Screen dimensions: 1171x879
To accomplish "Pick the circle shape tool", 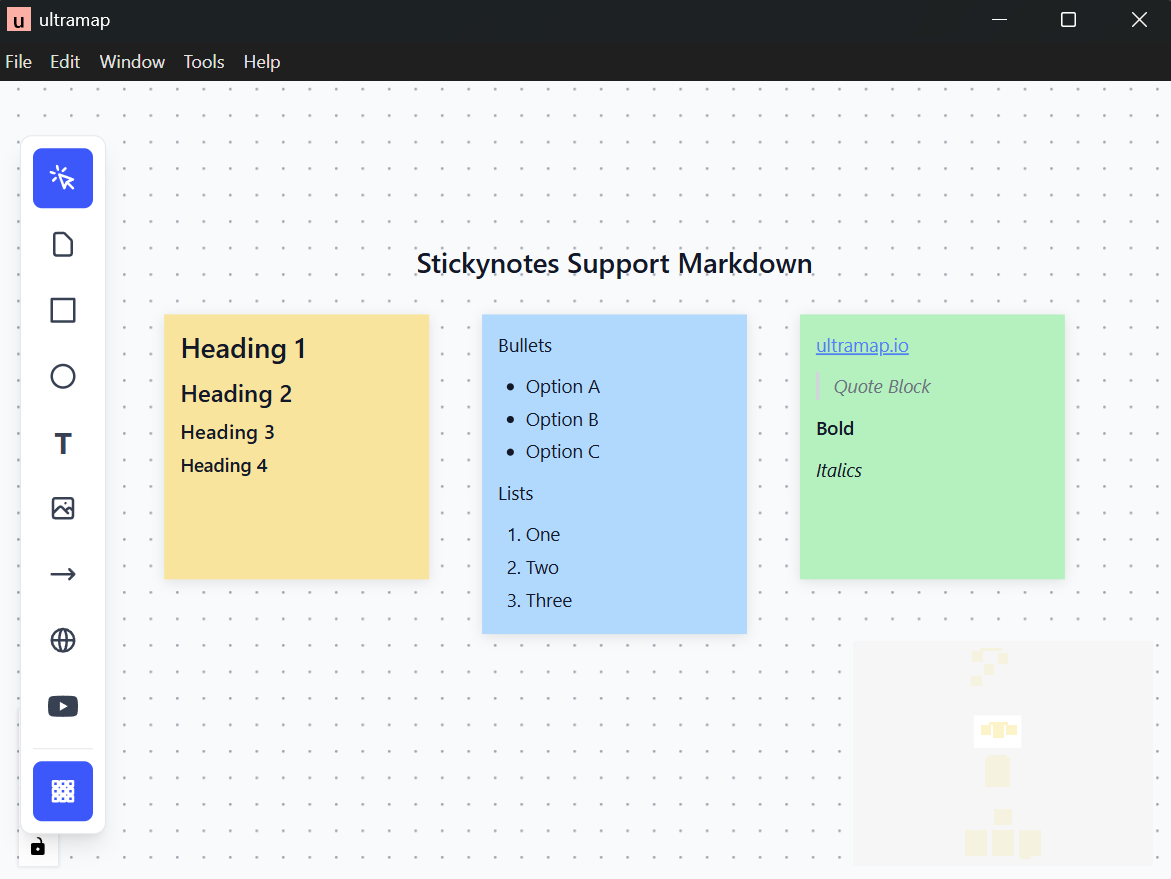I will [63, 376].
